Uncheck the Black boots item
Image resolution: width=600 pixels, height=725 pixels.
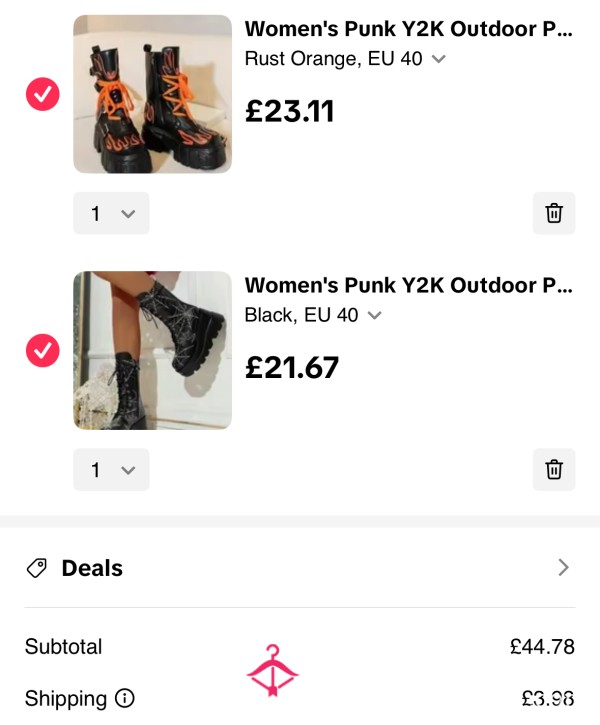click(43, 350)
